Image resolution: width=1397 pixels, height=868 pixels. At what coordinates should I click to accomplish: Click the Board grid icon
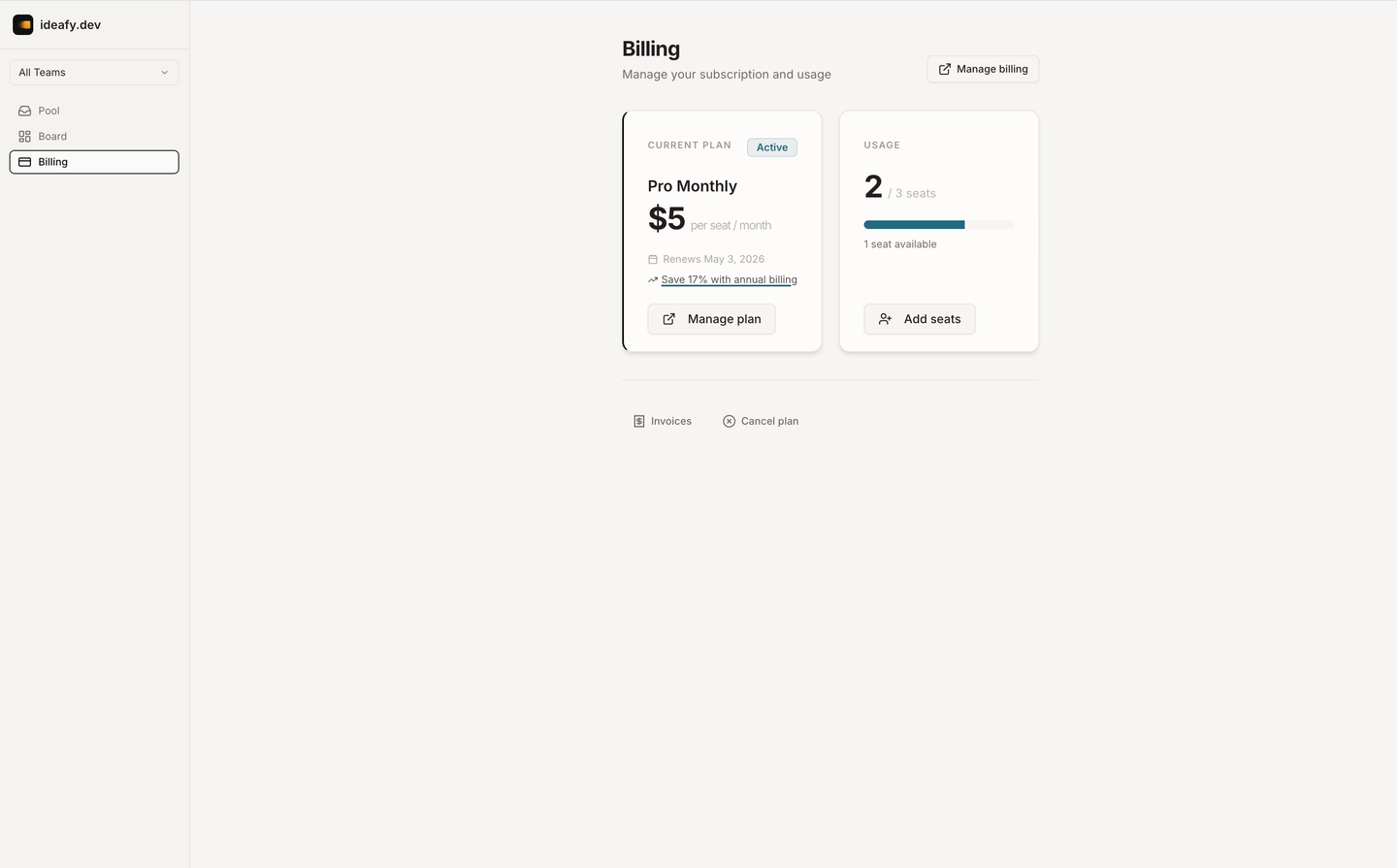tap(25, 137)
